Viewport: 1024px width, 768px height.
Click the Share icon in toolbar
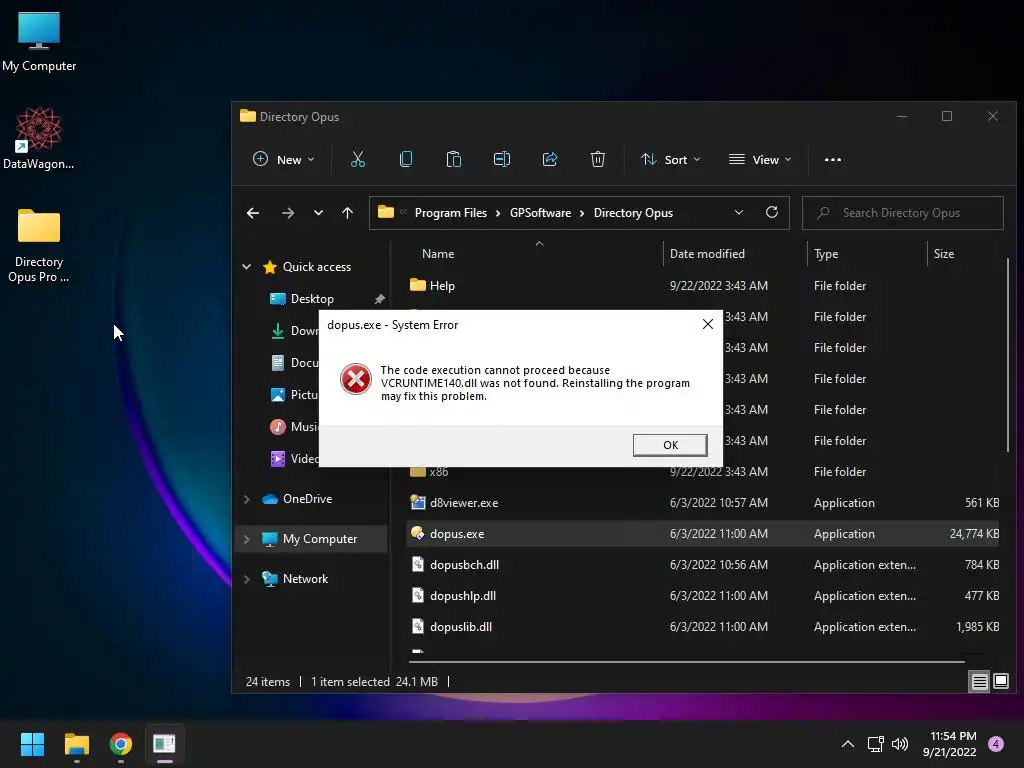[550, 159]
